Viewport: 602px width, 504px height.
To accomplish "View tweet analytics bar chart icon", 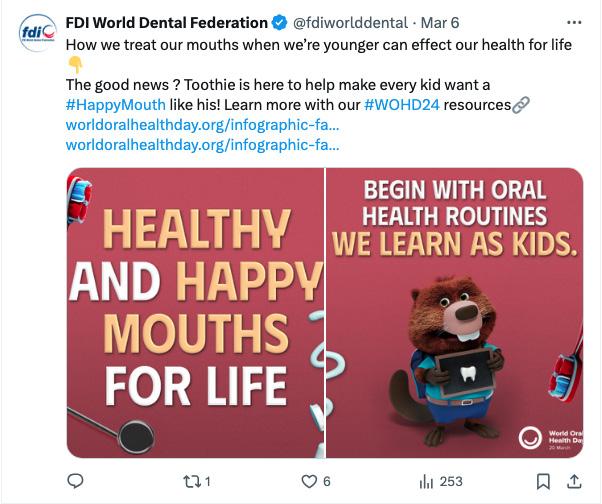I will point(425,481).
